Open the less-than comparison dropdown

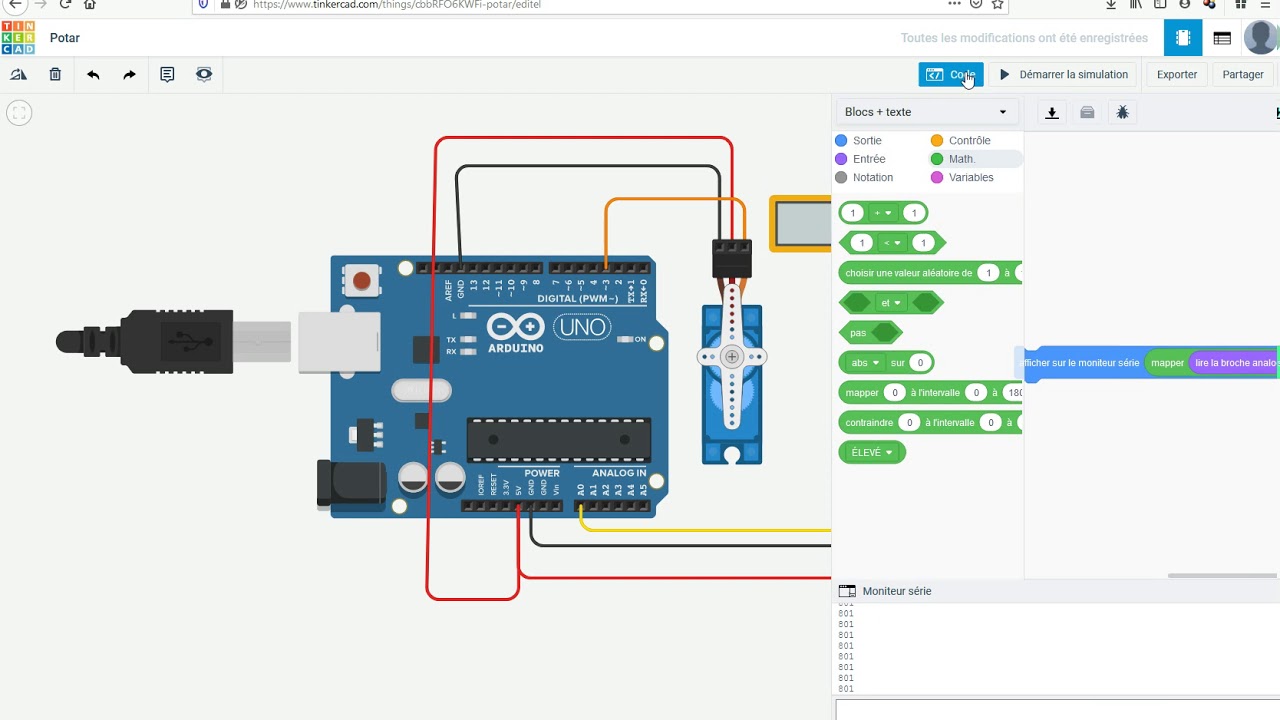(x=891, y=243)
